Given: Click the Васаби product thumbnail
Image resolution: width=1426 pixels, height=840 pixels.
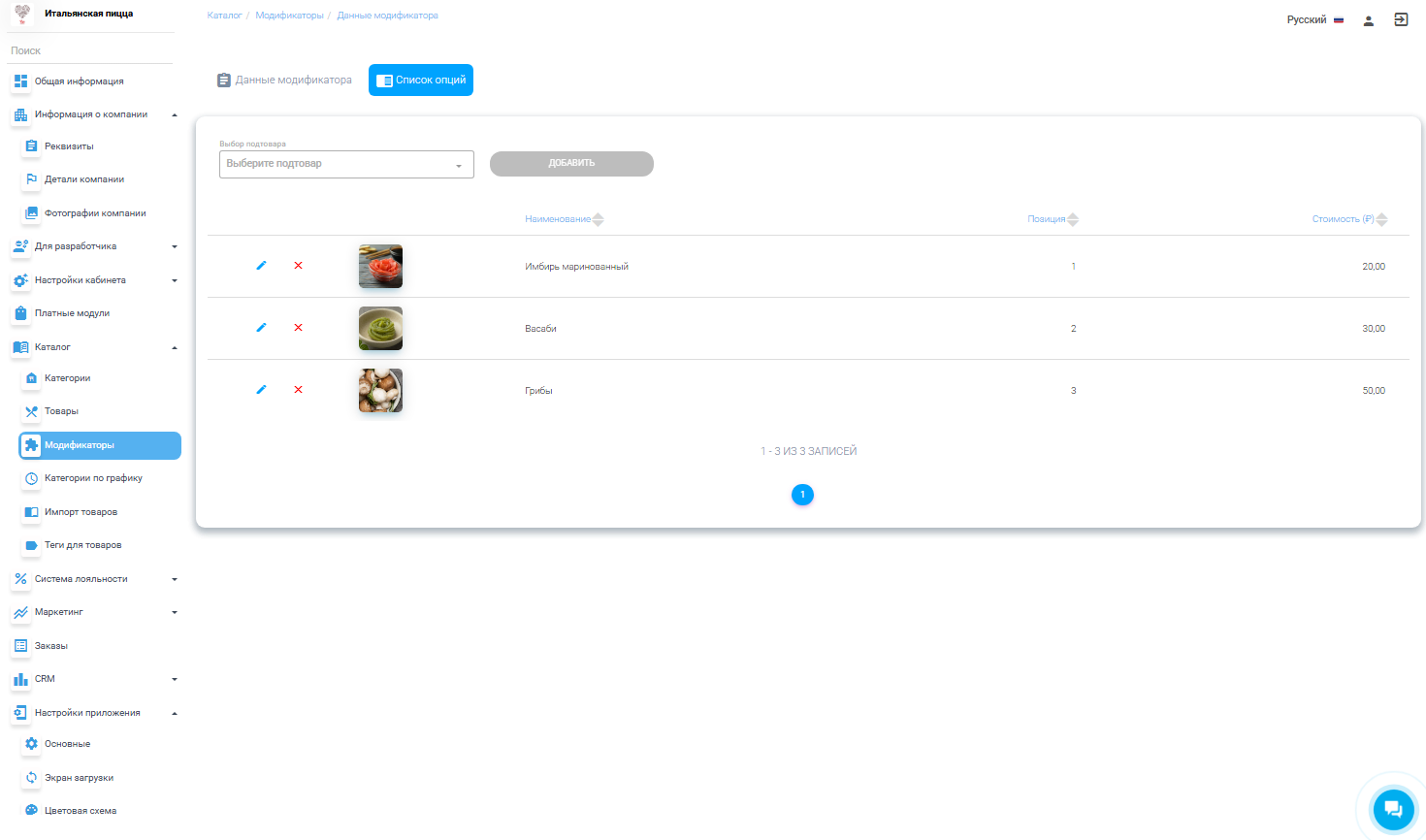Looking at the screenshot, I should coord(380,328).
